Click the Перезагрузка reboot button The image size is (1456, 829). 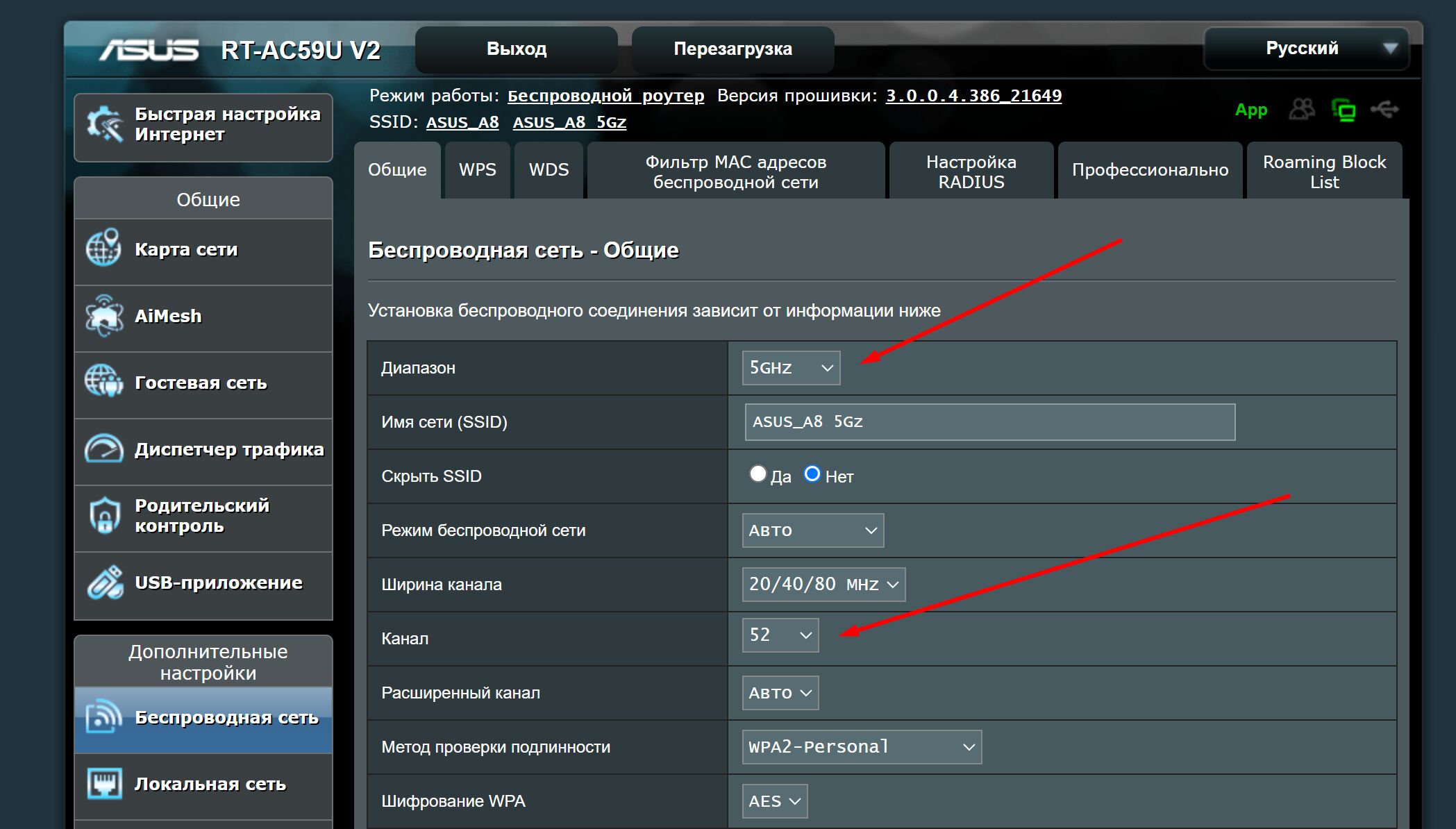[733, 49]
